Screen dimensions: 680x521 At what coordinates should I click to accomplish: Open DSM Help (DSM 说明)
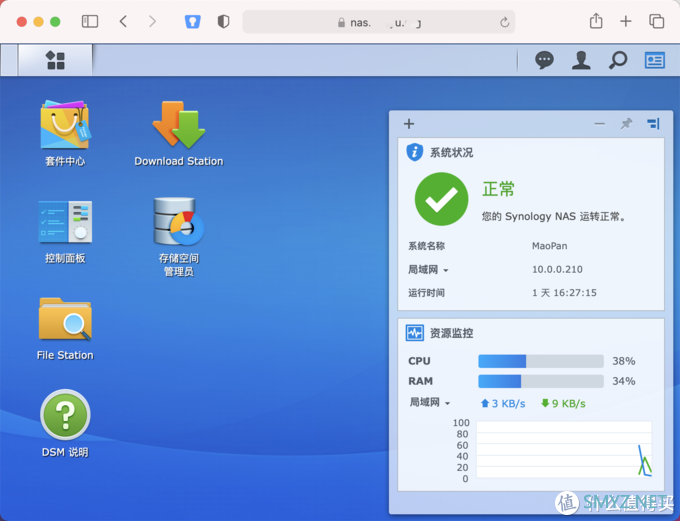point(65,424)
